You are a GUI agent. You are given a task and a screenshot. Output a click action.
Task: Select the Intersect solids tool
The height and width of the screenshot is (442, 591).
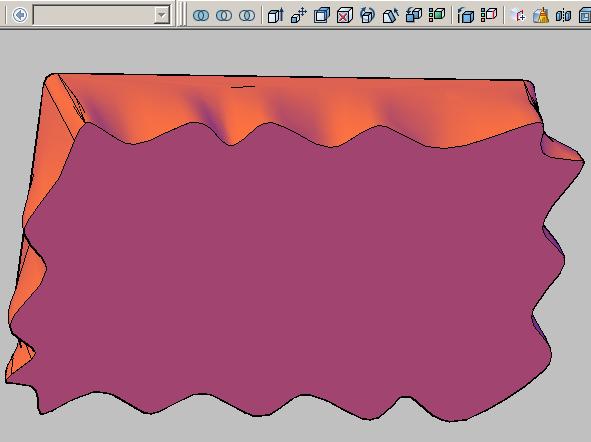tap(247, 15)
